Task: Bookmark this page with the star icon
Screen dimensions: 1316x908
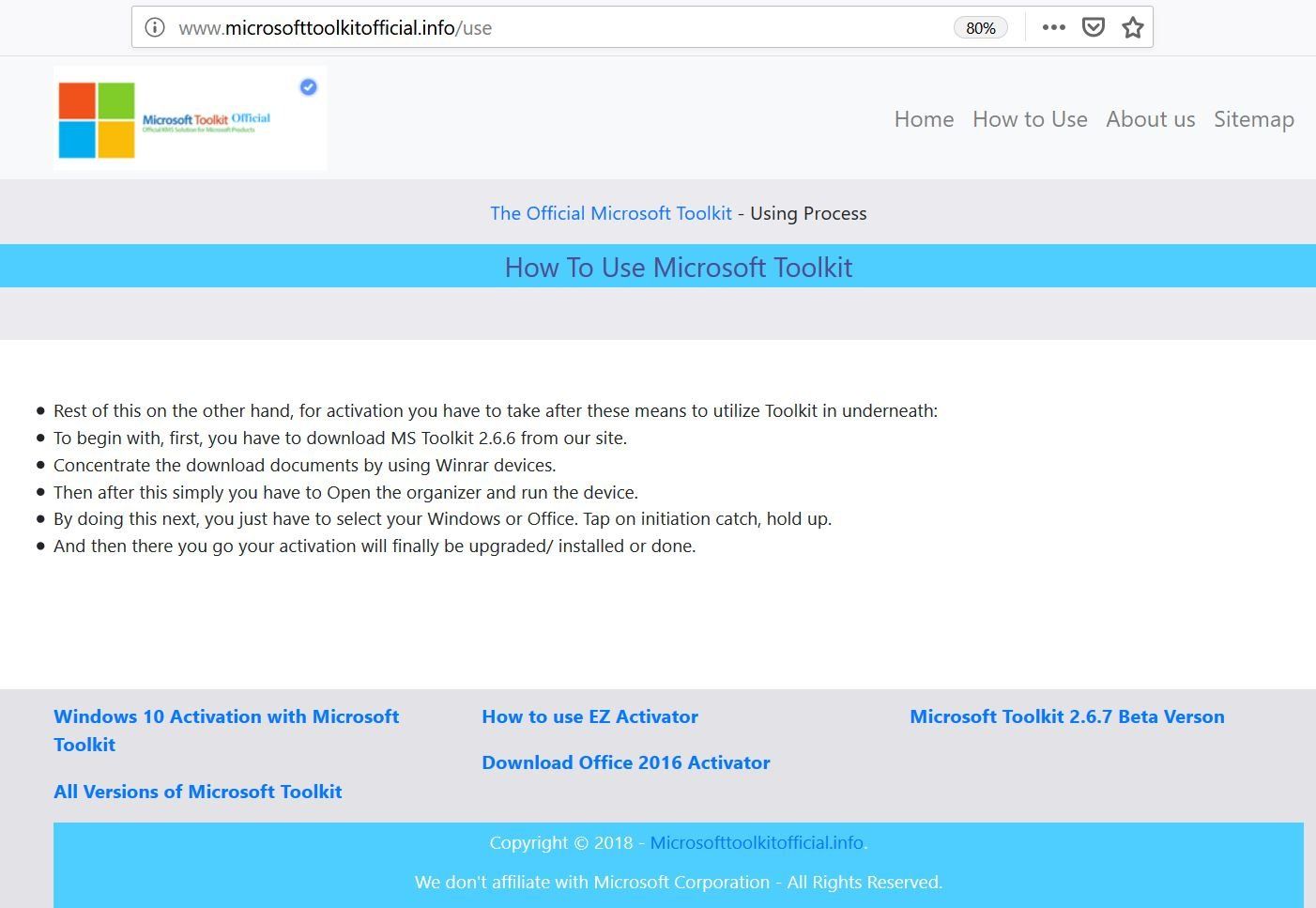Action: pos(1133,27)
